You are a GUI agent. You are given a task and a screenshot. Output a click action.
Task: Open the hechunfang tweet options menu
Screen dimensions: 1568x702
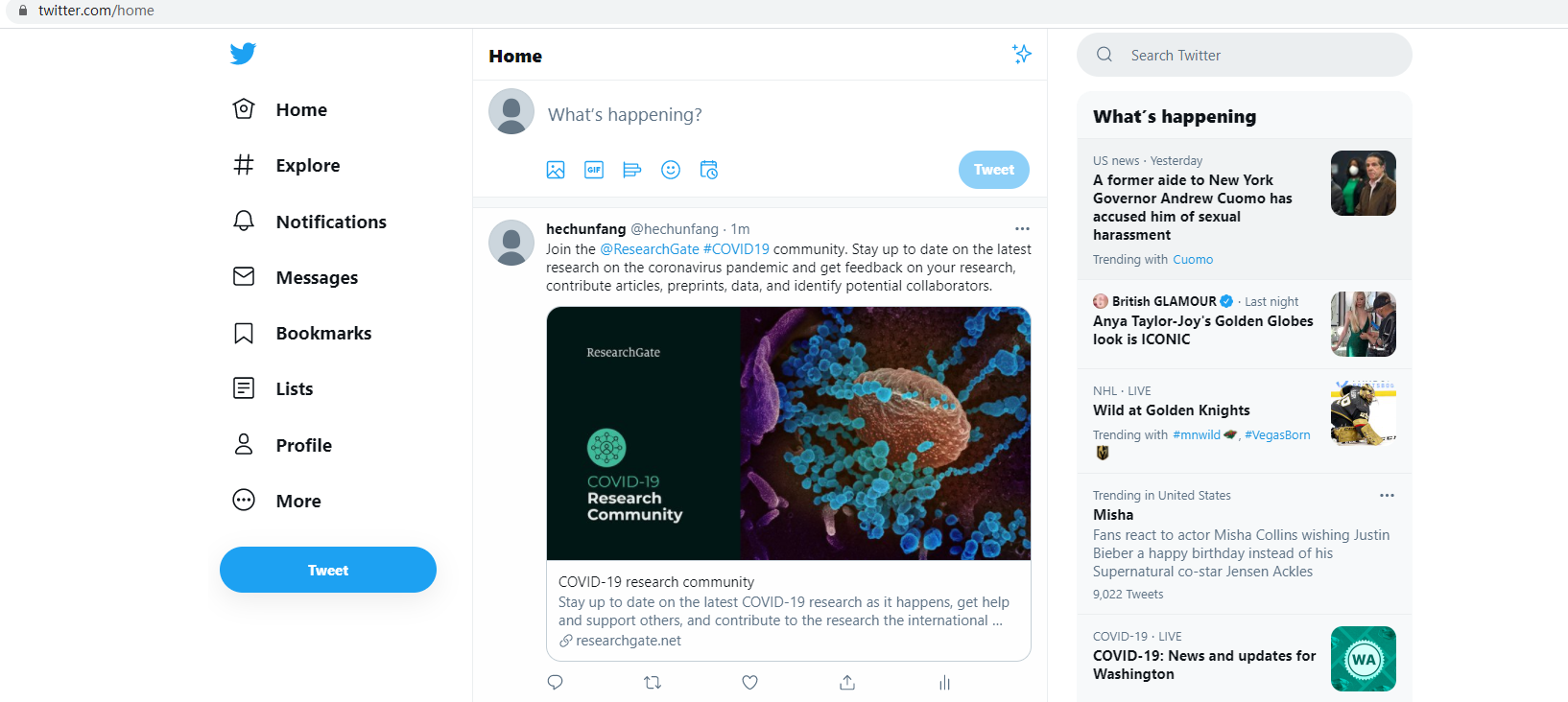(x=1022, y=229)
